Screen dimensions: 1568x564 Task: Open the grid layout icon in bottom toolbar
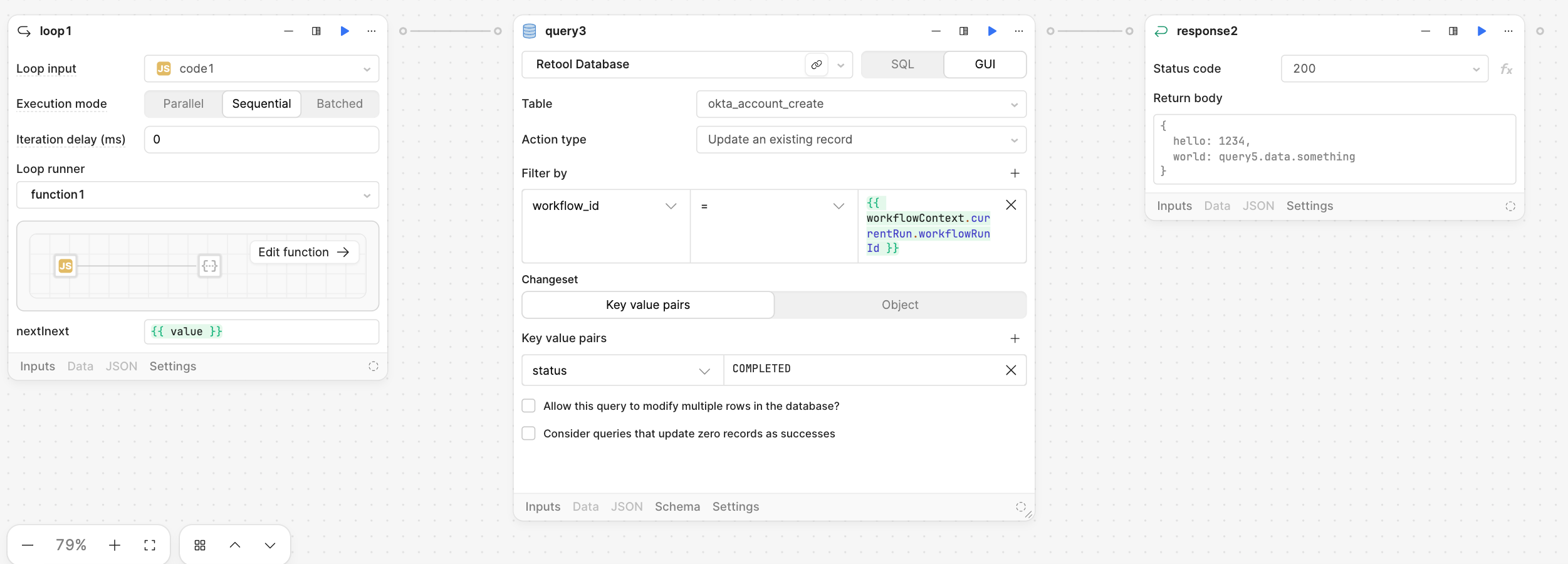point(200,545)
